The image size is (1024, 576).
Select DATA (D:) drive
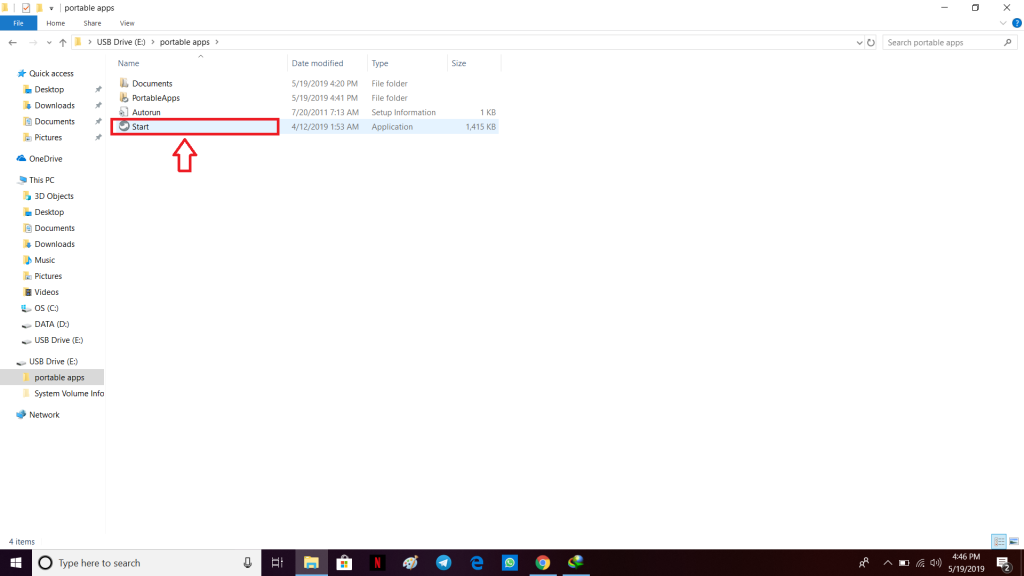coord(52,324)
